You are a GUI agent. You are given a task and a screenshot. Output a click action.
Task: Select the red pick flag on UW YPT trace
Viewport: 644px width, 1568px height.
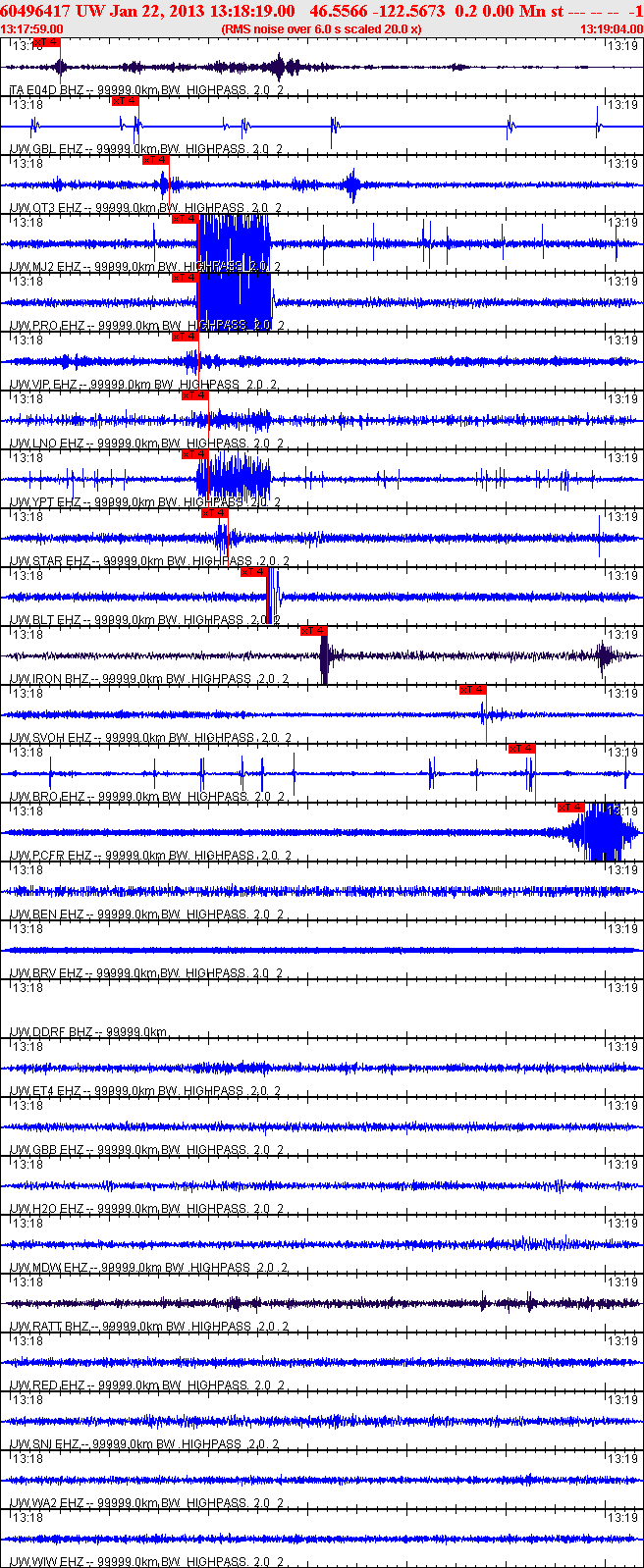tap(195, 454)
